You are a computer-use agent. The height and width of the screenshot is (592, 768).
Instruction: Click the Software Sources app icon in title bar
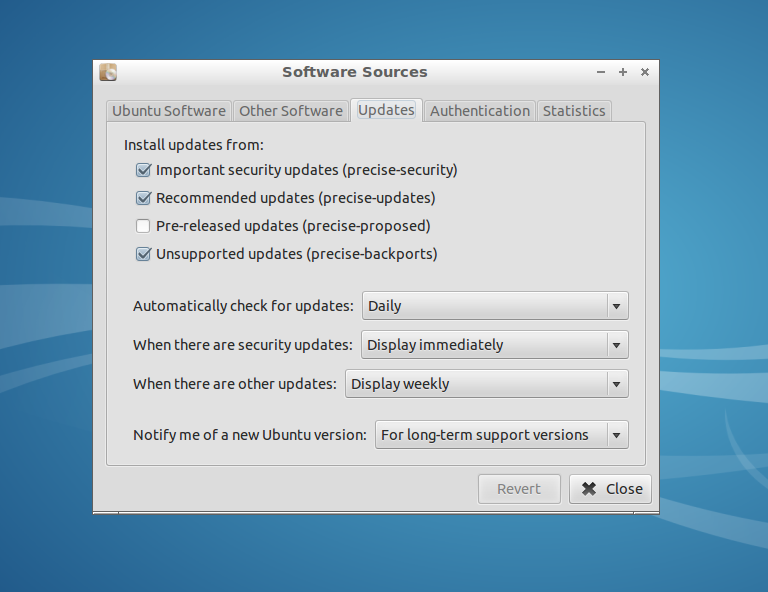click(108, 72)
